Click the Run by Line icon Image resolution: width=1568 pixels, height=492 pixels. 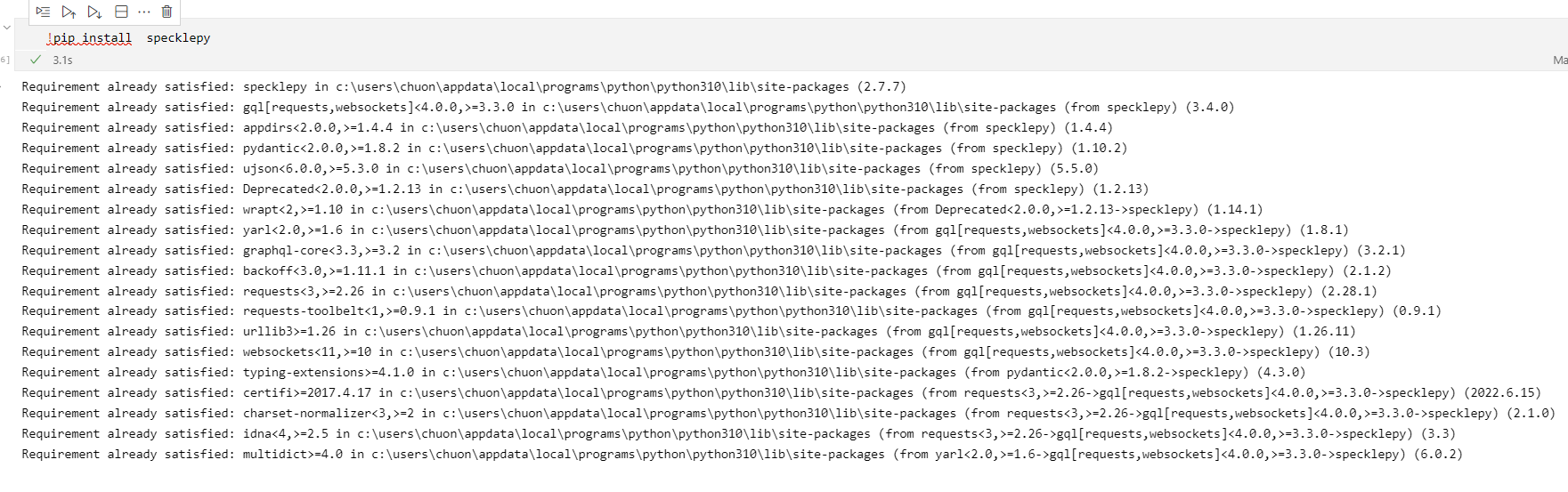coord(43,12)
